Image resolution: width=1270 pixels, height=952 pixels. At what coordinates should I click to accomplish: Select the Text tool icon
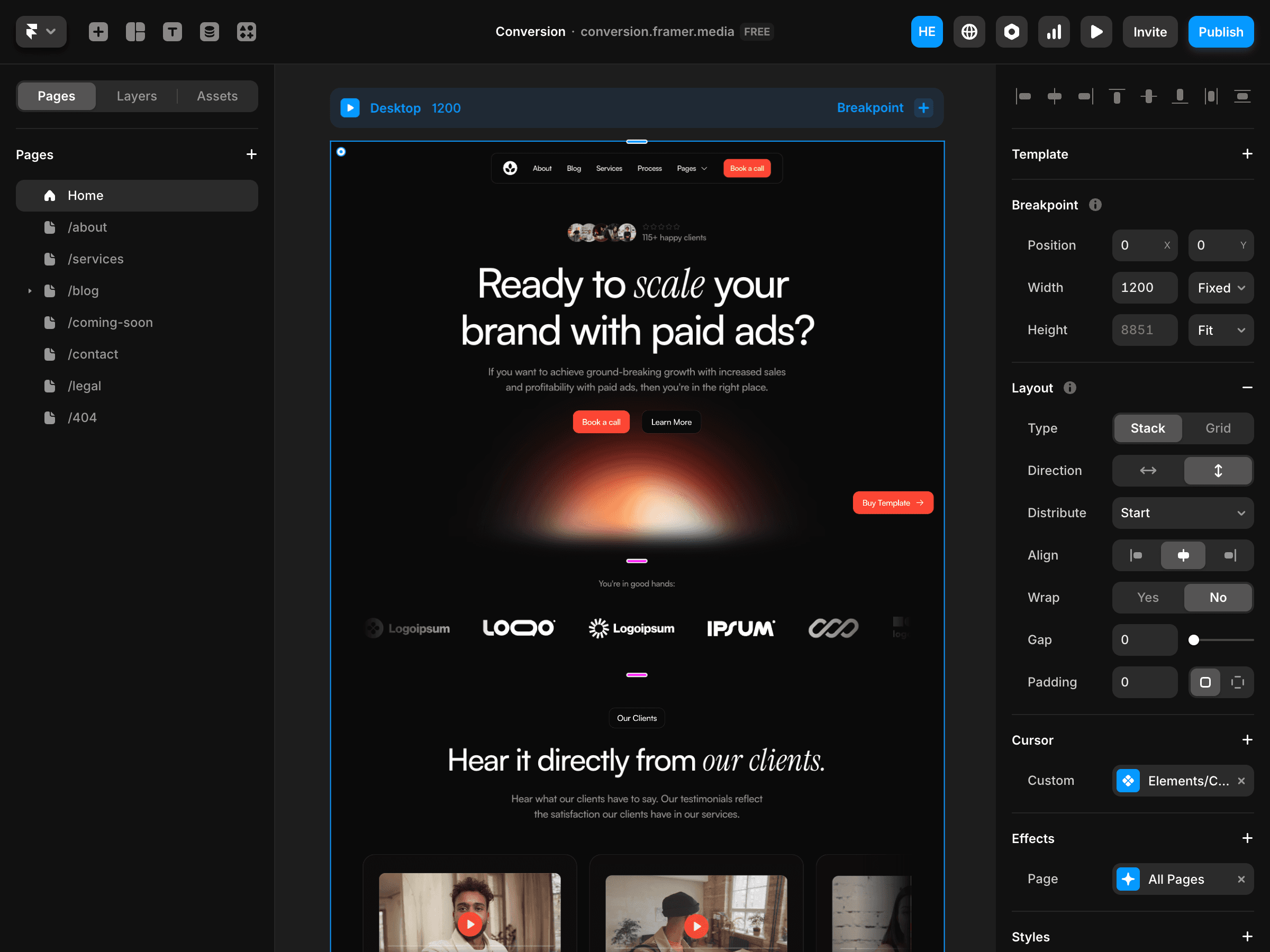[x=172, y=32]
